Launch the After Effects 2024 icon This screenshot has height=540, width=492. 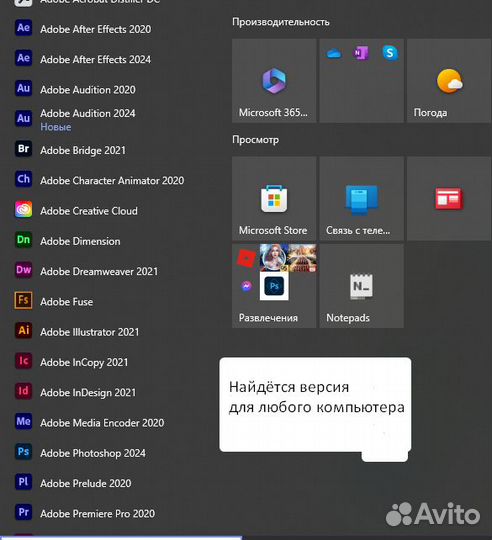click(x=23, y=58)
